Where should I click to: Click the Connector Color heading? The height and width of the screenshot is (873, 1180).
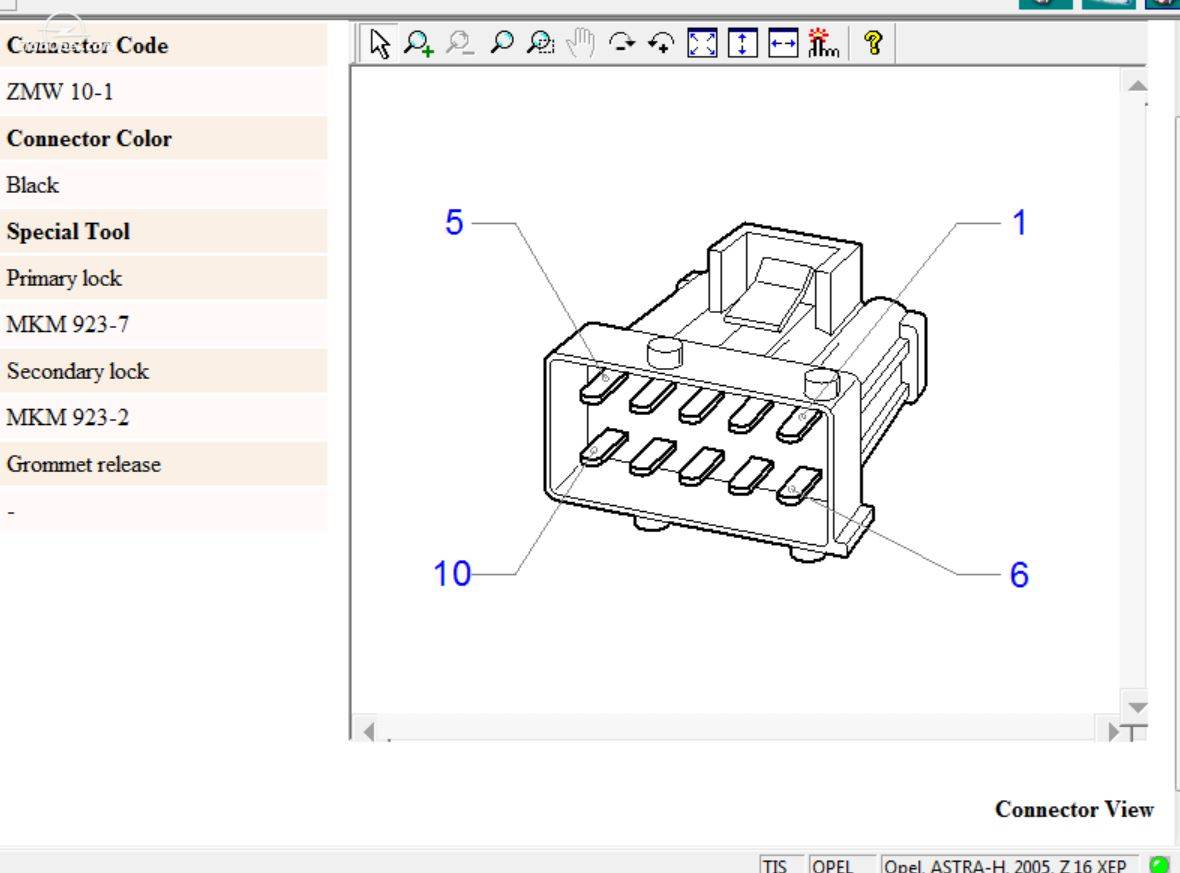[x=89, y=138]
